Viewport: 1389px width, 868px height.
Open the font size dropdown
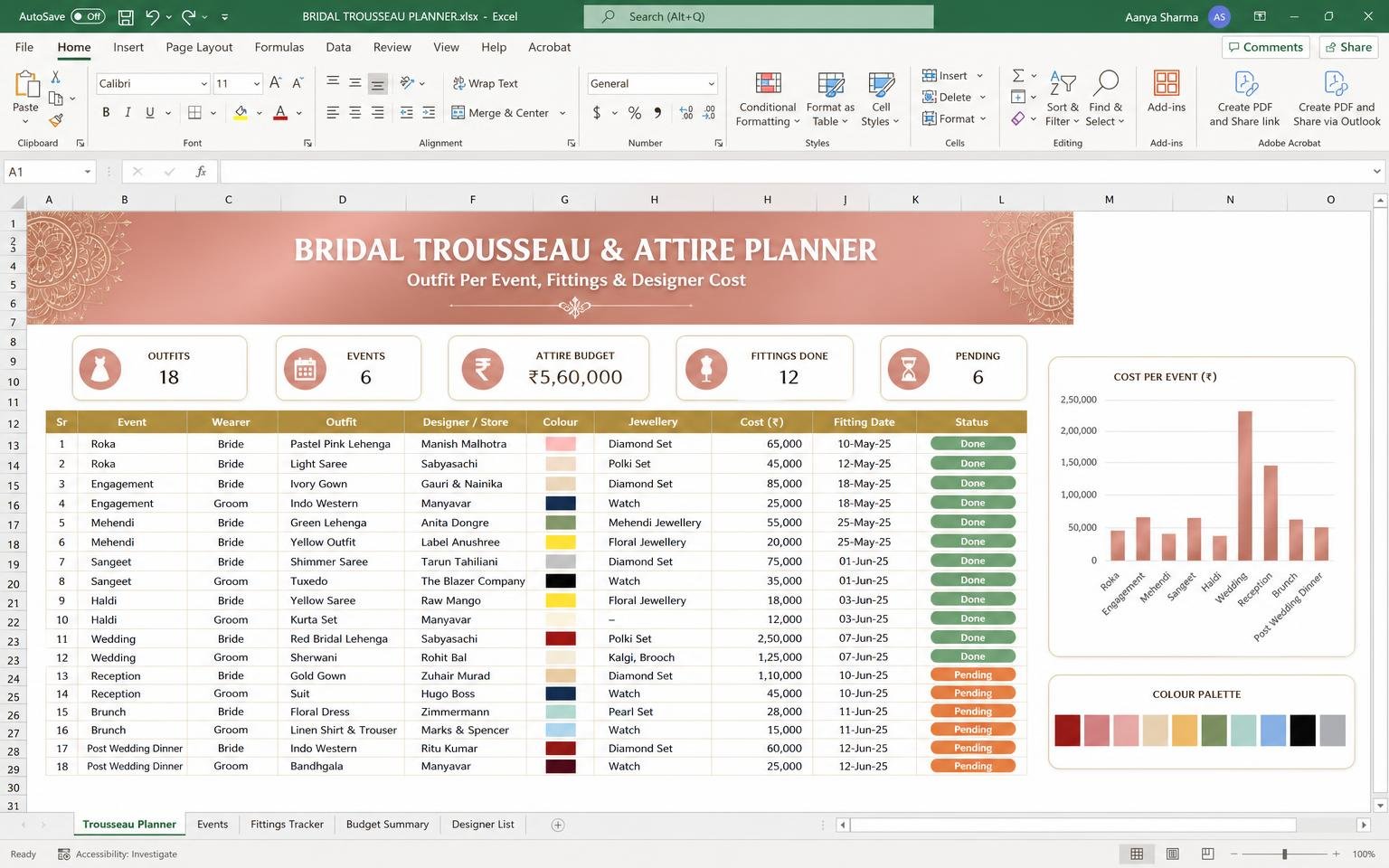coord(257,83)
